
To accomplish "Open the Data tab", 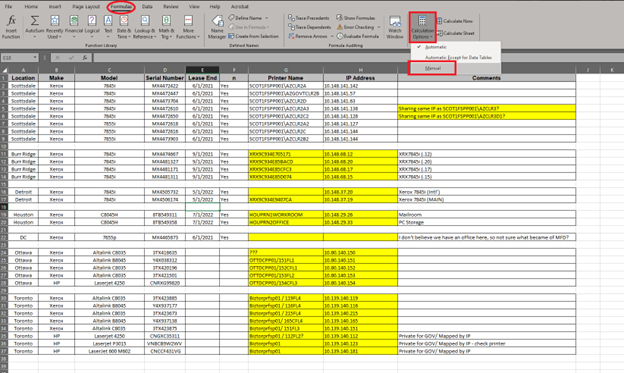I will 147,7.
